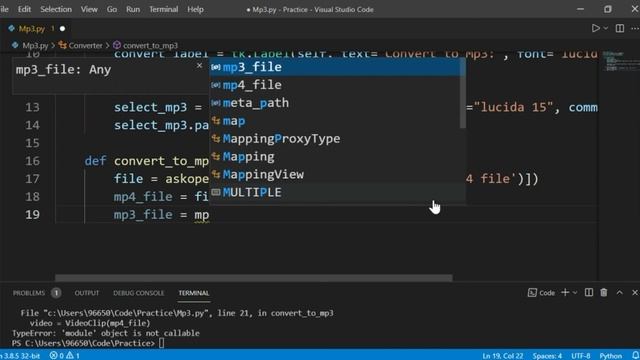Viewport: 640px width, 360px height.
Task: Click Python 3.8.5 32-bit interpreter status
Action: coord(21,356)
